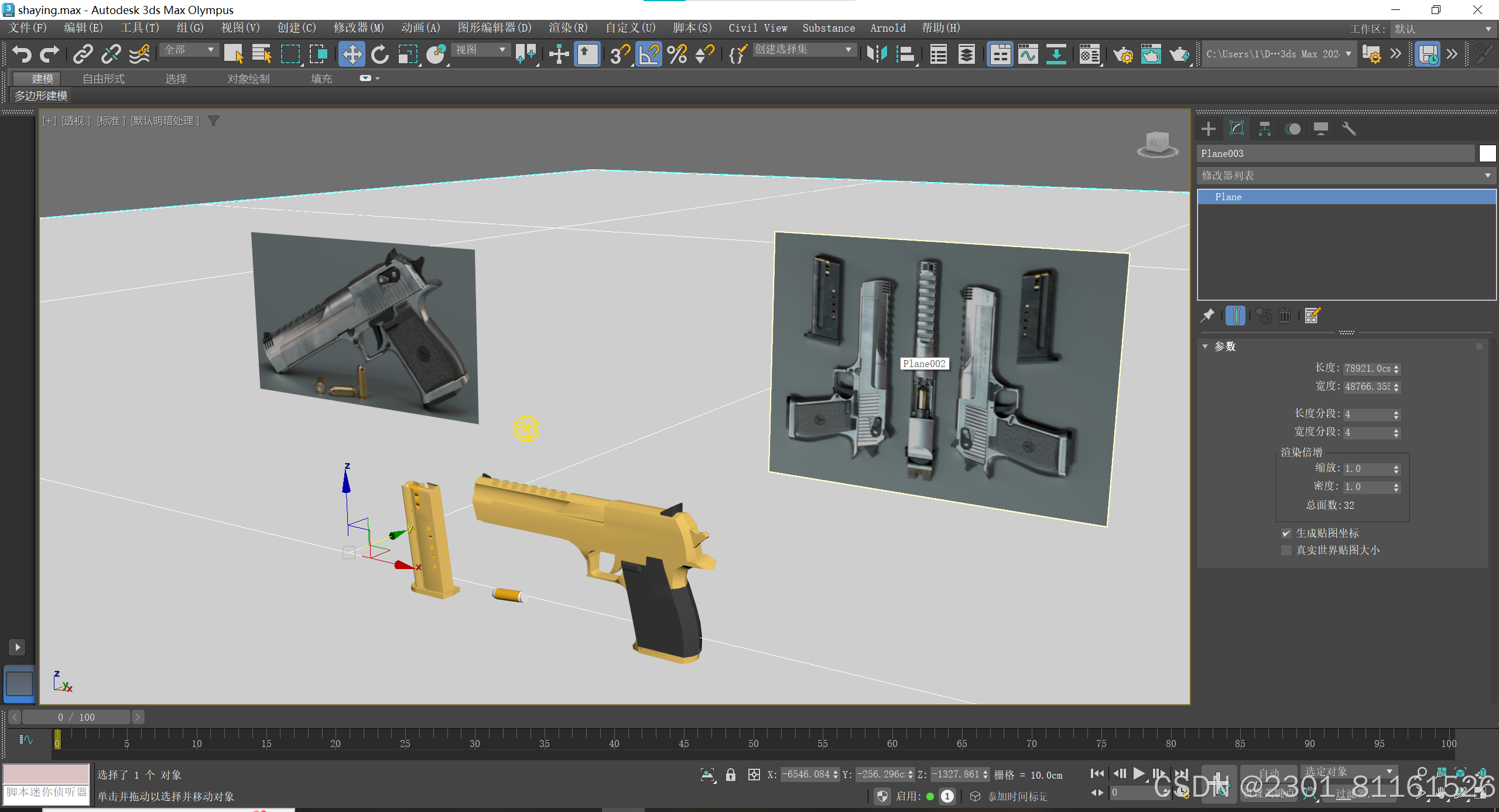Click the Play animation button
Screen dimensions: 1499x812
pyautogui.click(x=1139, y=774)
